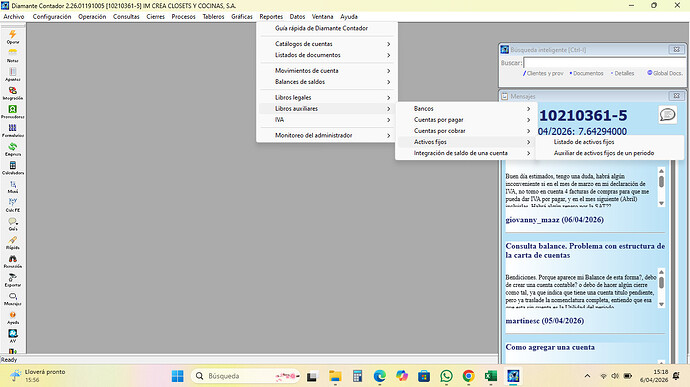690x387 pixels.
Task: Expand Monitoreo del administrador submenu
Action: tap(327, 135)
